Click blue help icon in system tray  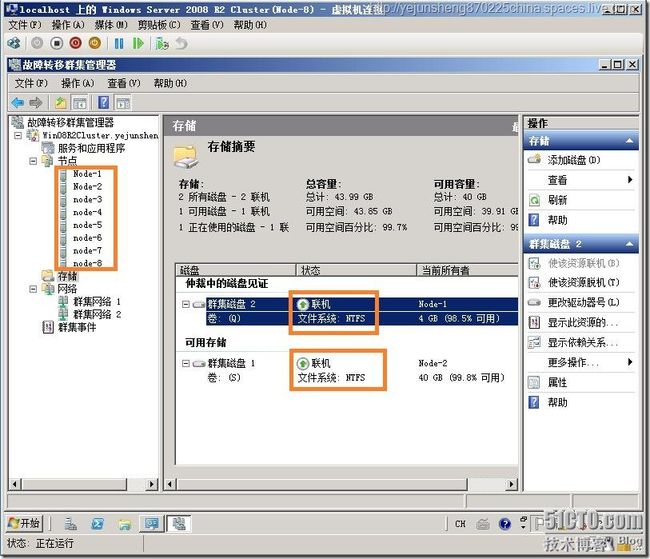point(505,524)
